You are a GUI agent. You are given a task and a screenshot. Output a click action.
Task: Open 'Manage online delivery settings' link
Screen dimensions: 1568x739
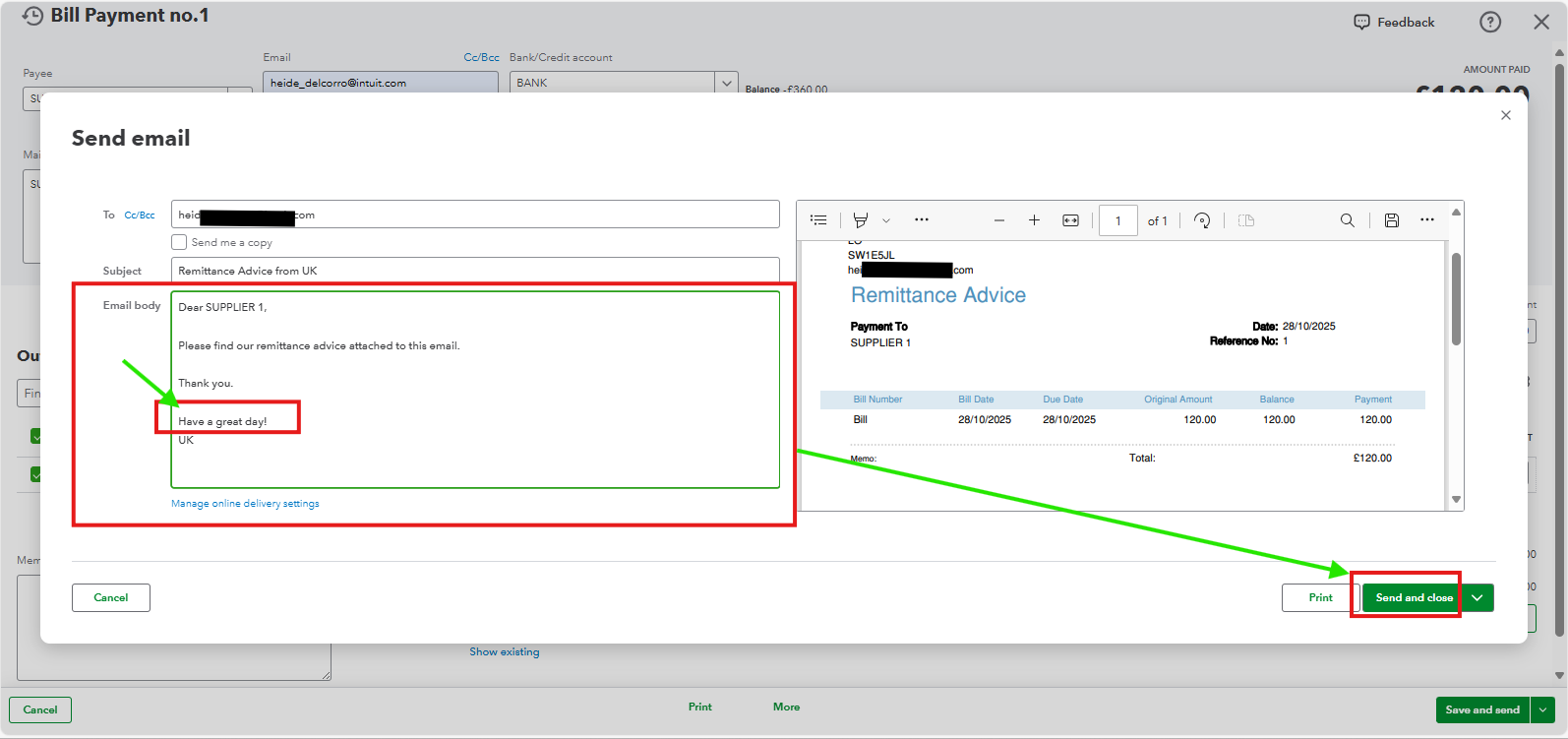[x=245, y=503]
